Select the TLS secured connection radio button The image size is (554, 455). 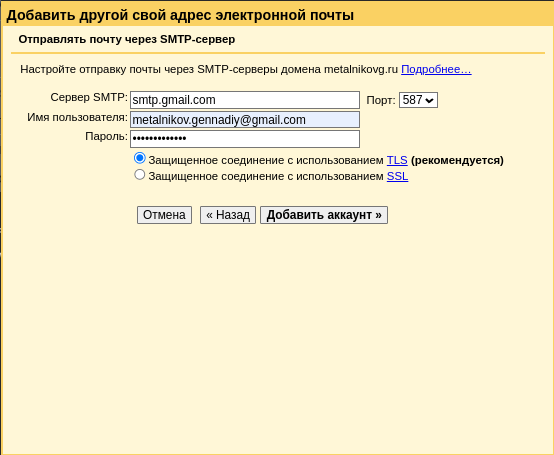click(140, 158)
